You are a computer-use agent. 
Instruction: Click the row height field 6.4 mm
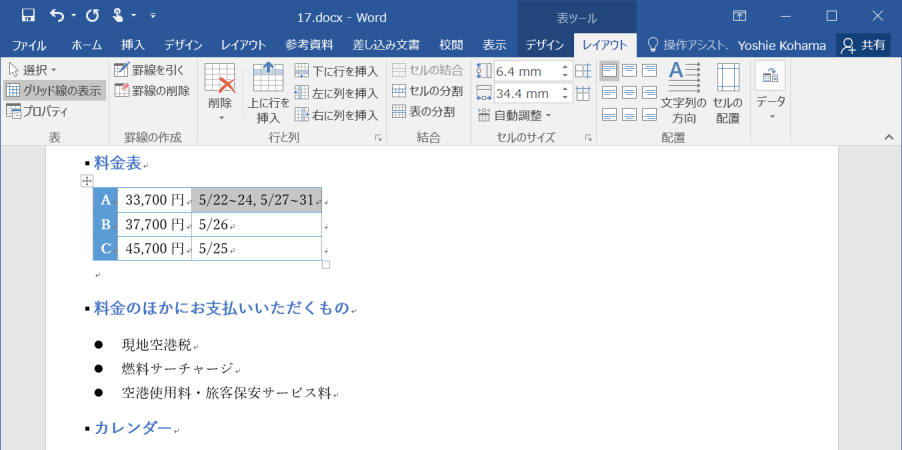pos(526,71)
